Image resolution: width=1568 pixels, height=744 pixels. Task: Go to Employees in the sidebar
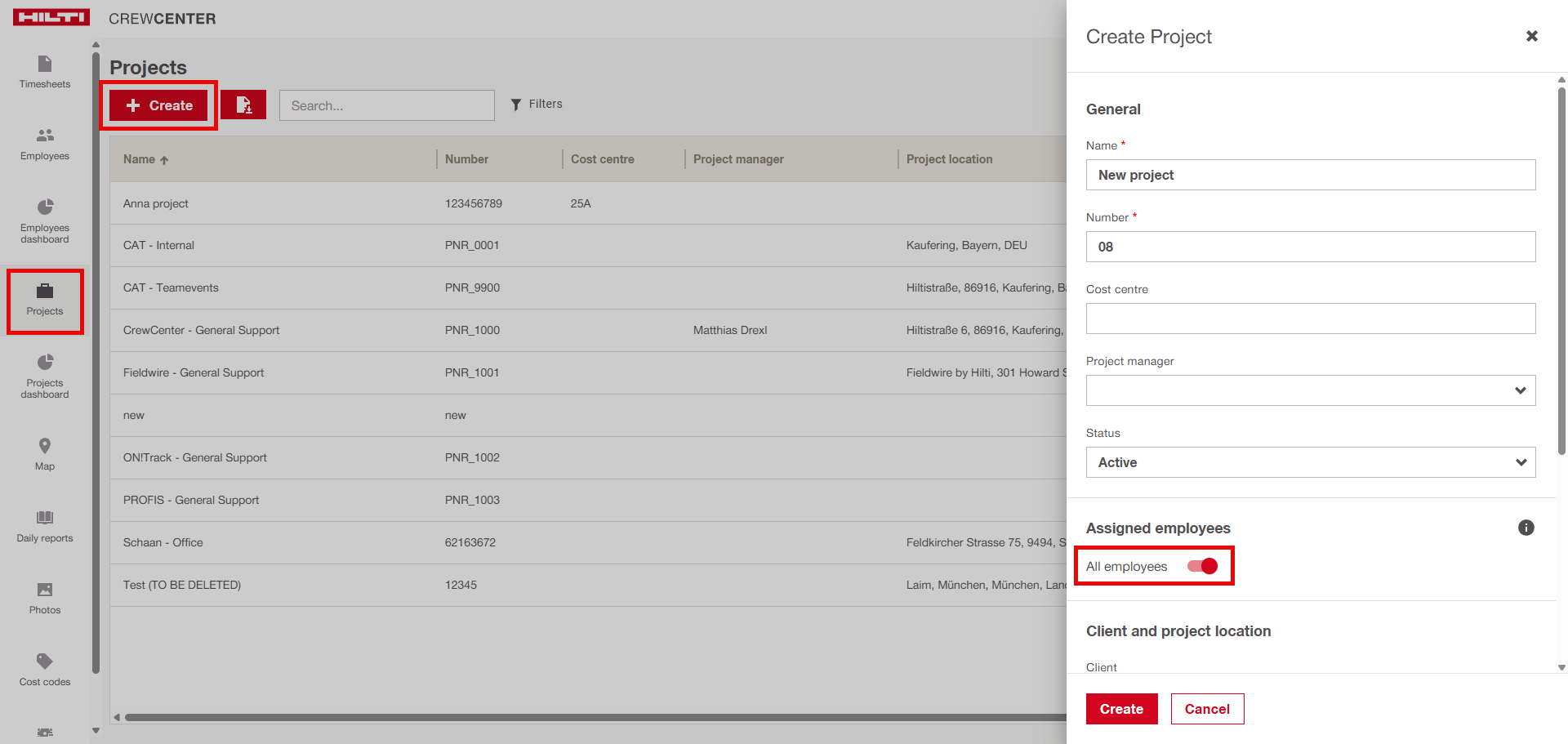click(x=45, y=144)
